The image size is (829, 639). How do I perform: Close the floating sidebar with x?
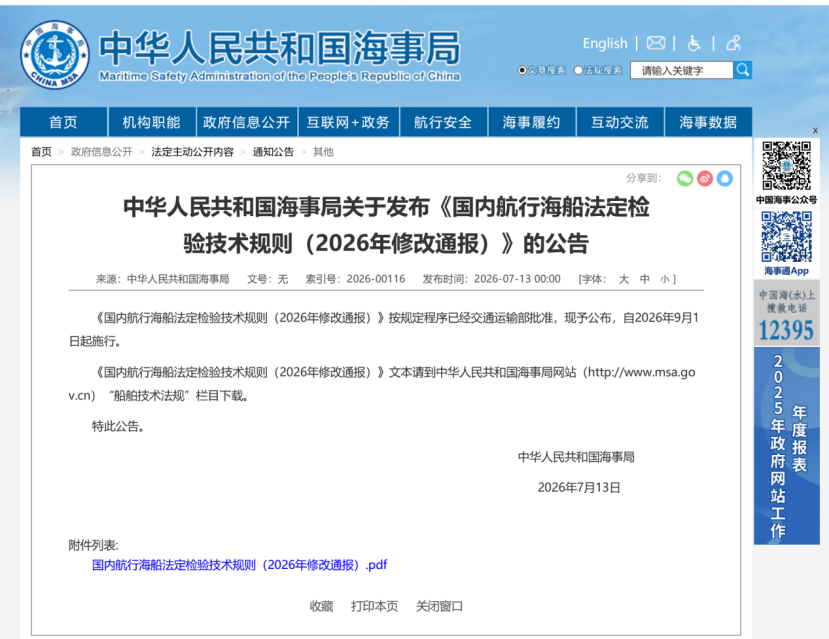(815, 130)
